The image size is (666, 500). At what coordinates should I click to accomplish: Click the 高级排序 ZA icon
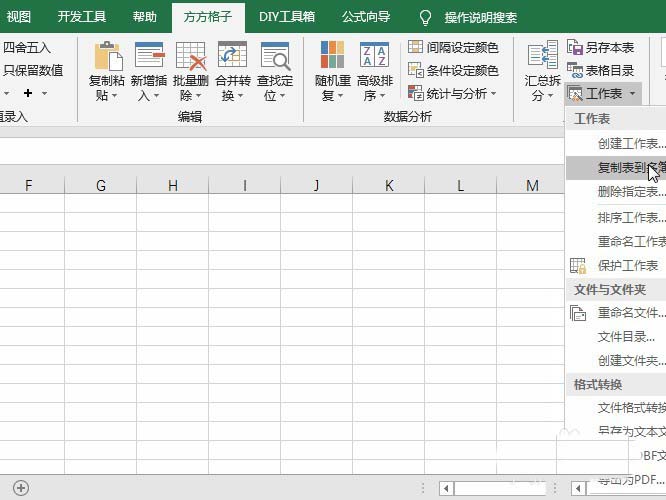[374, 55]
